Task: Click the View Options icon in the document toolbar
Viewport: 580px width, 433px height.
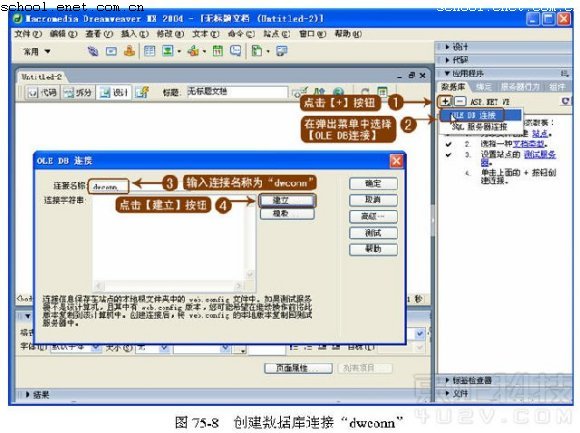Action: point(382,91)
